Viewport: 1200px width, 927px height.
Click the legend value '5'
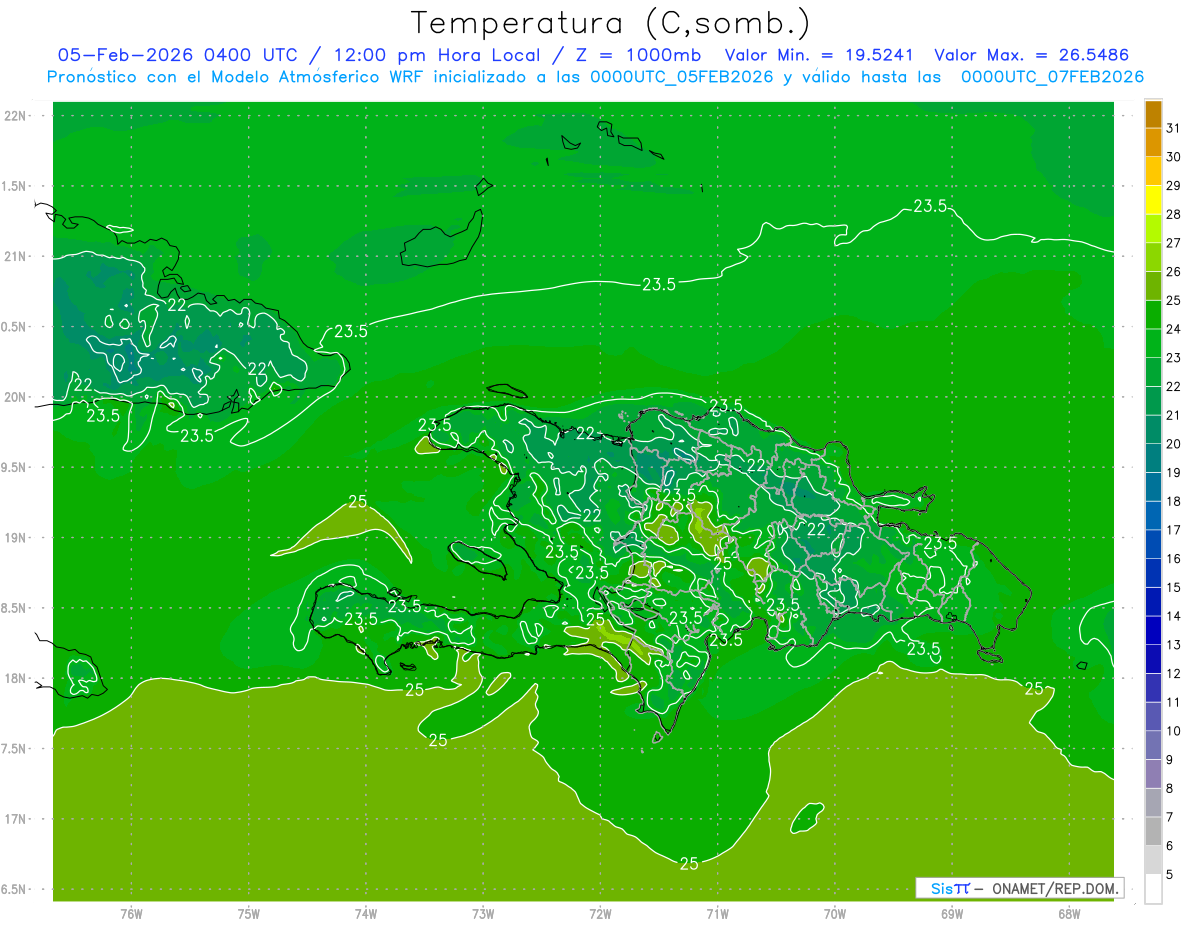point(1169,874)
